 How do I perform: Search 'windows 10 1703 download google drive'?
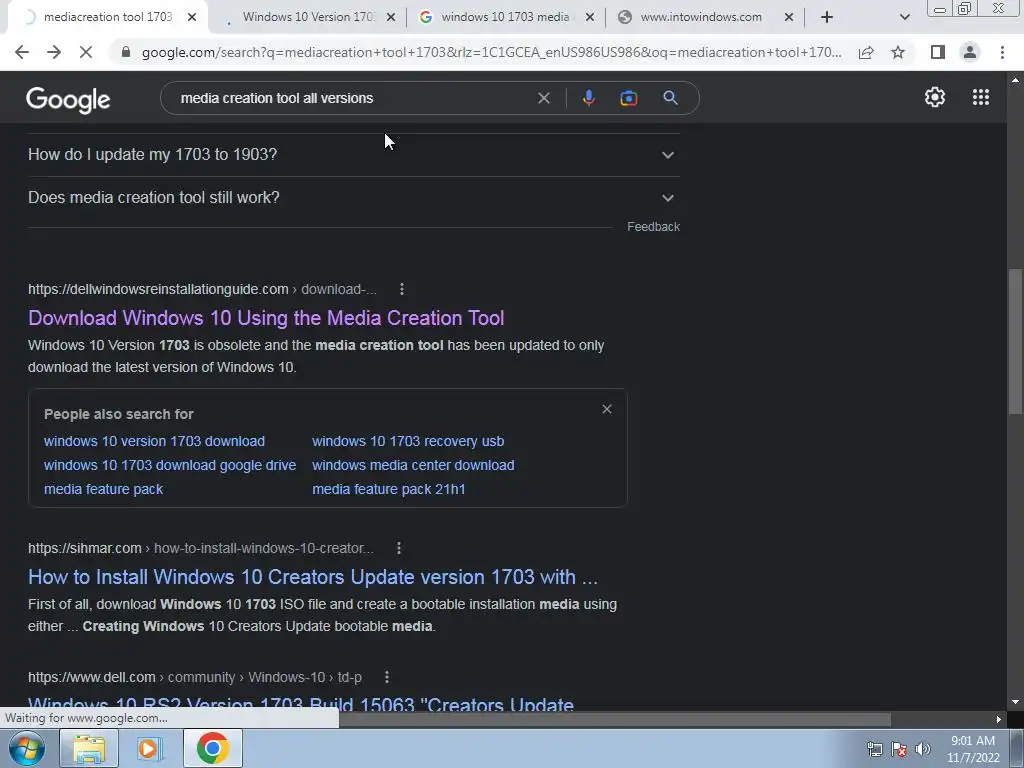(x=170, y=466)
